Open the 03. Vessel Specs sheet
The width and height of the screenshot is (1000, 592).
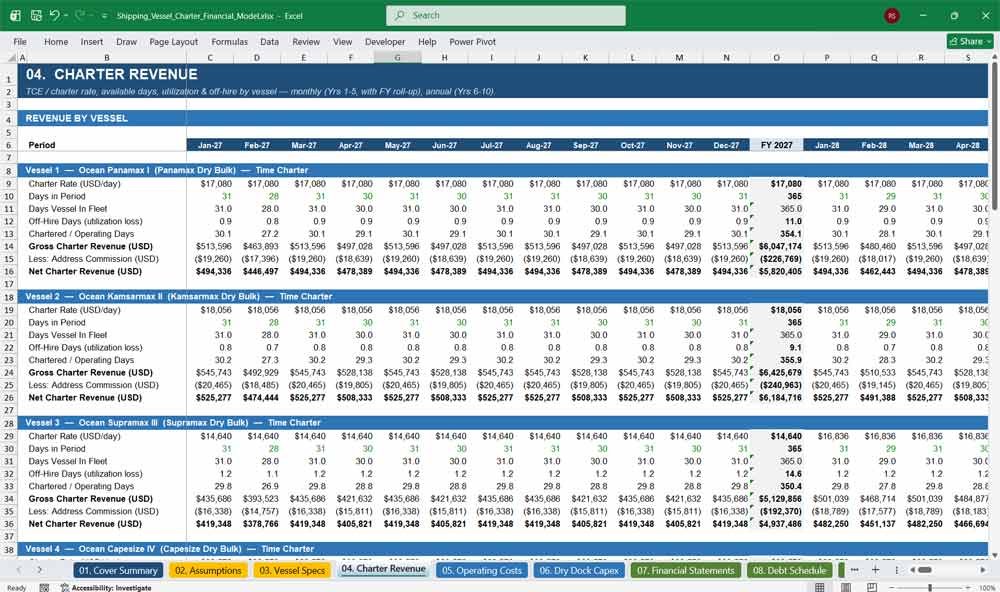click(x=292, y=570)
